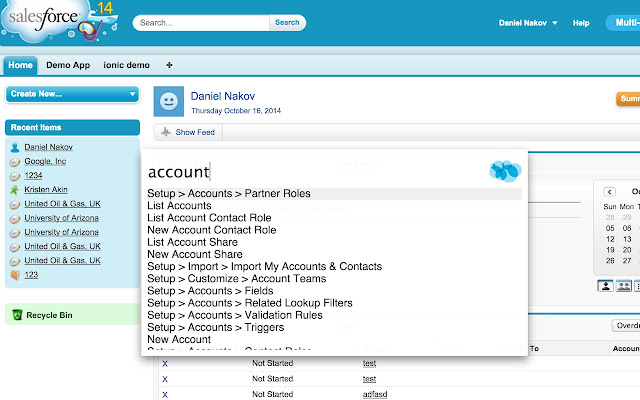Select calendar date 13

click(627, 239)
